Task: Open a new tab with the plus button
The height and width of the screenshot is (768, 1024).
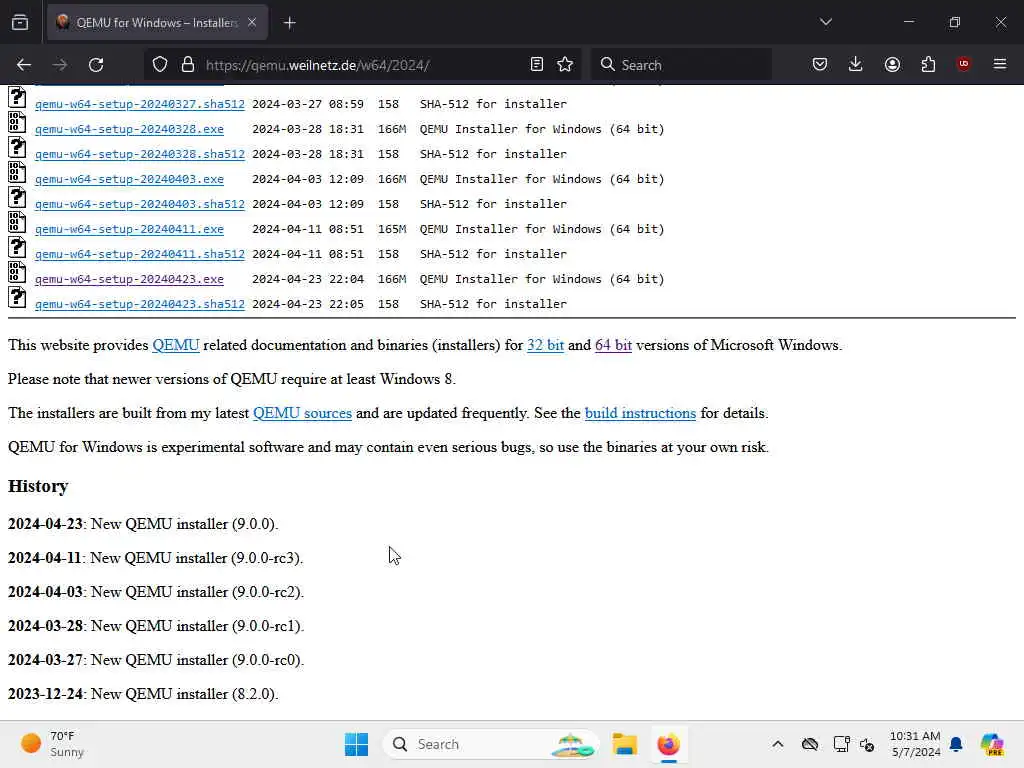Action: pyautogui.click(x=289, y=23)
